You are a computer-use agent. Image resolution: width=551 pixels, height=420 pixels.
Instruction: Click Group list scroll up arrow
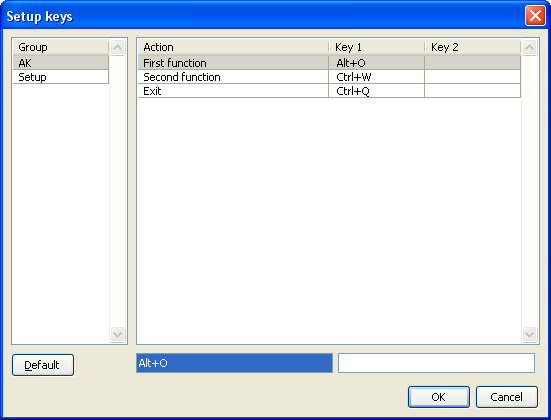(x=117, y=47)
